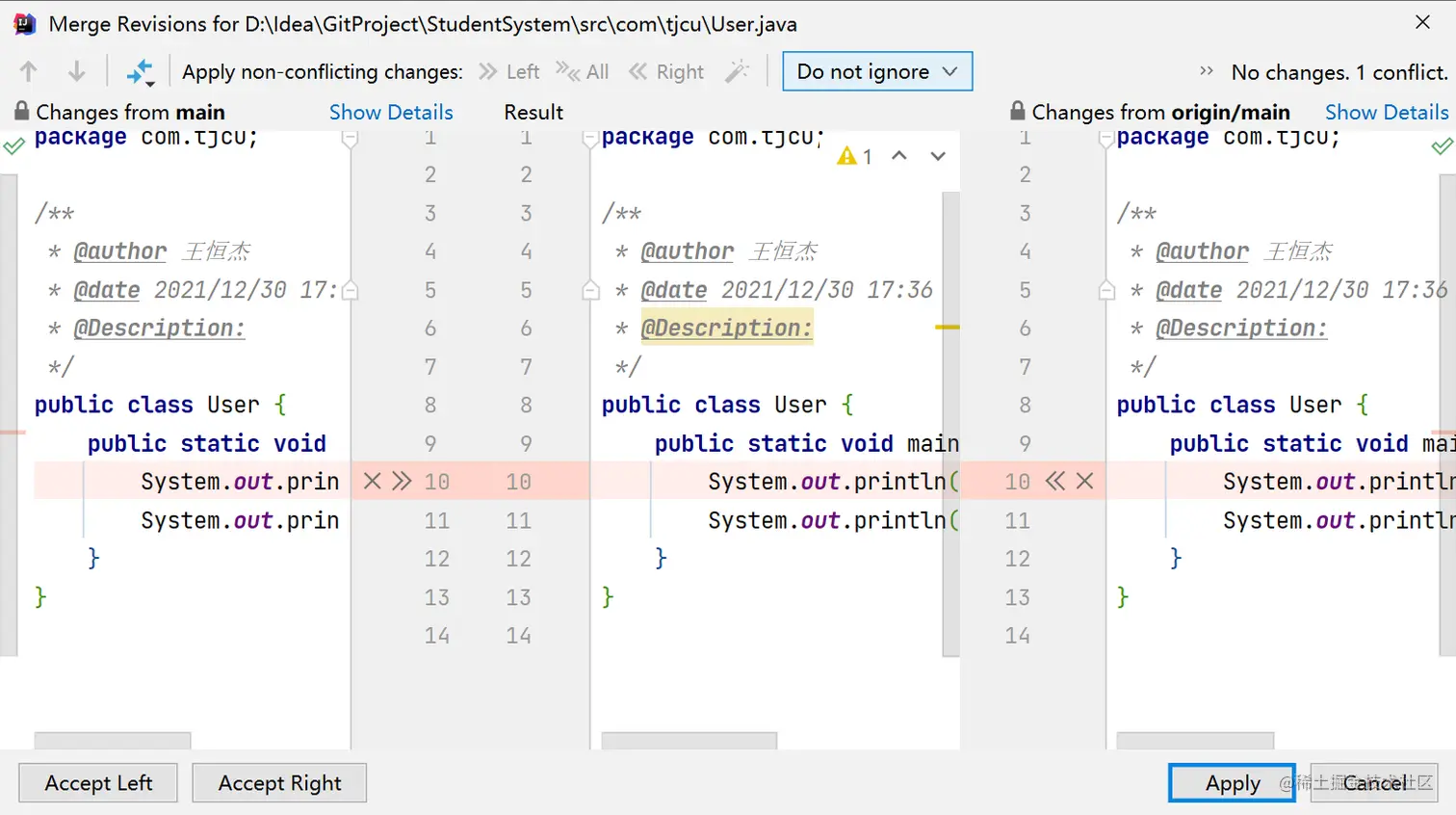Image resolution: width=1456 pixels, height=815 pixels.
Task: Click green checkmark in left pane gutter
Action: 13,147
